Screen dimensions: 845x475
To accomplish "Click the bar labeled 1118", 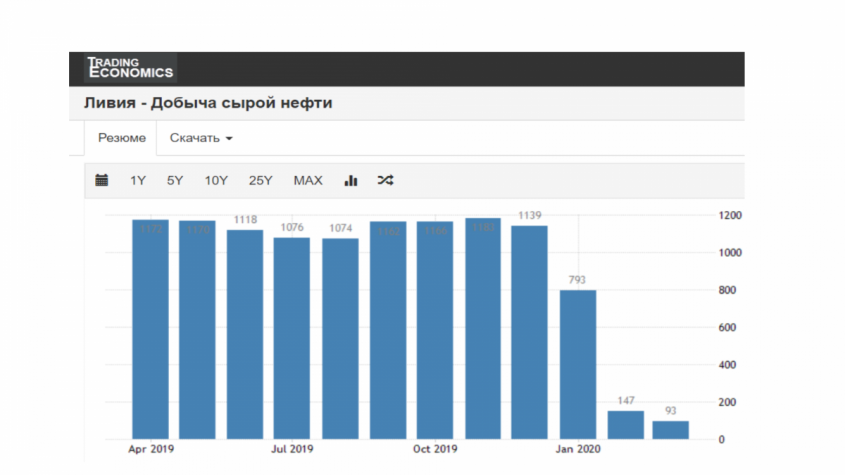I will click(245, 334).
